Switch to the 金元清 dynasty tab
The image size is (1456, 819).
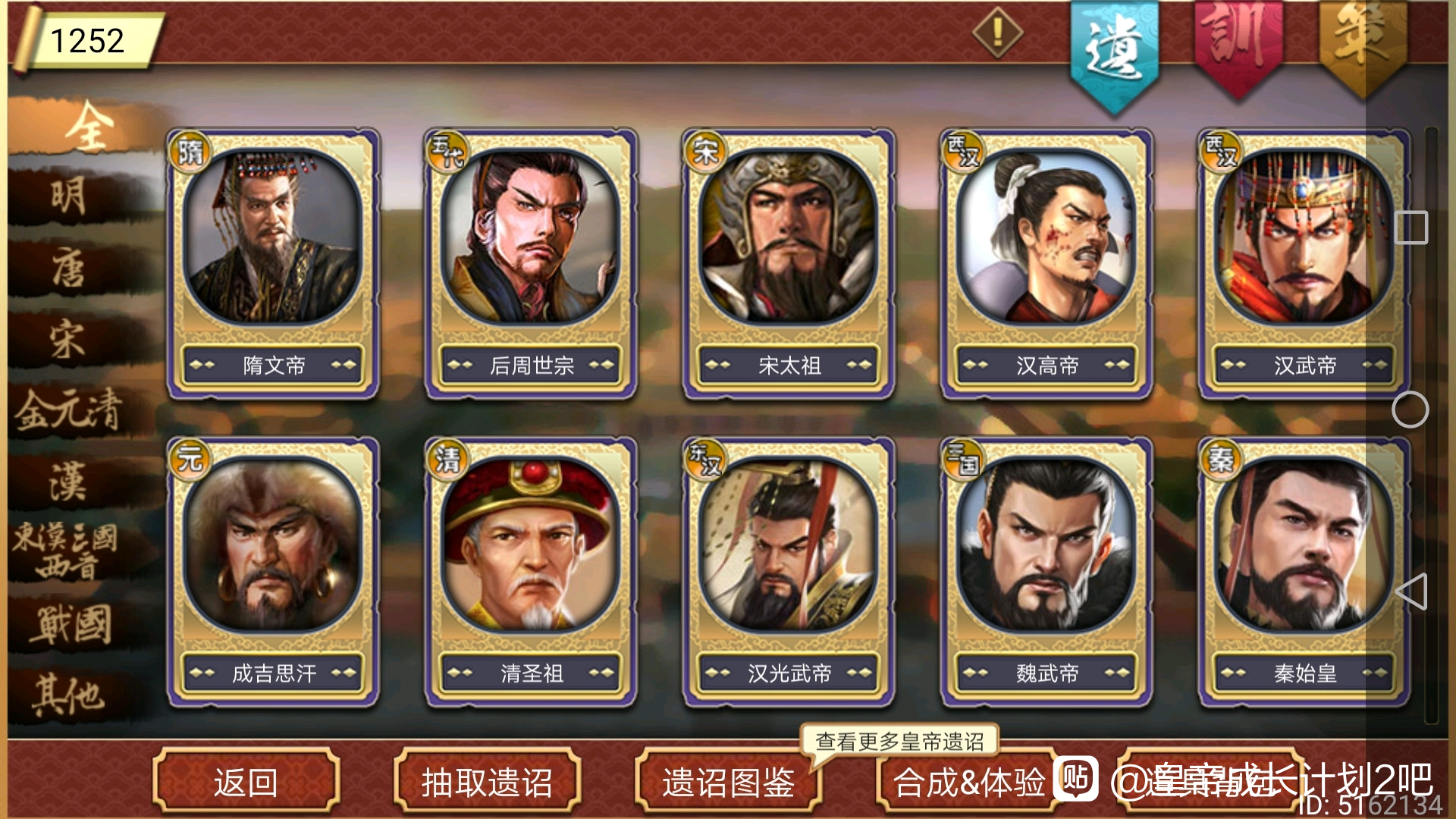pos(70,410)
